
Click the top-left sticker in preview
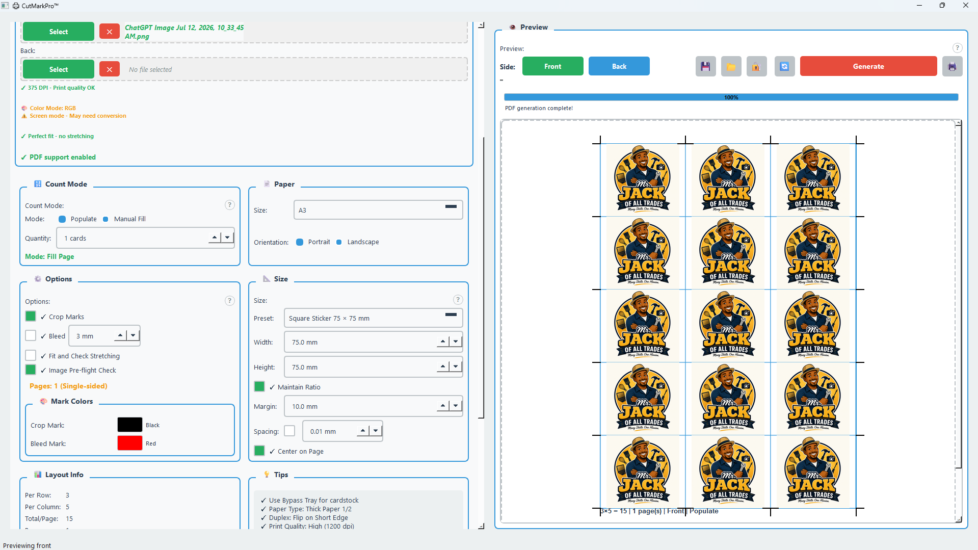642,180
